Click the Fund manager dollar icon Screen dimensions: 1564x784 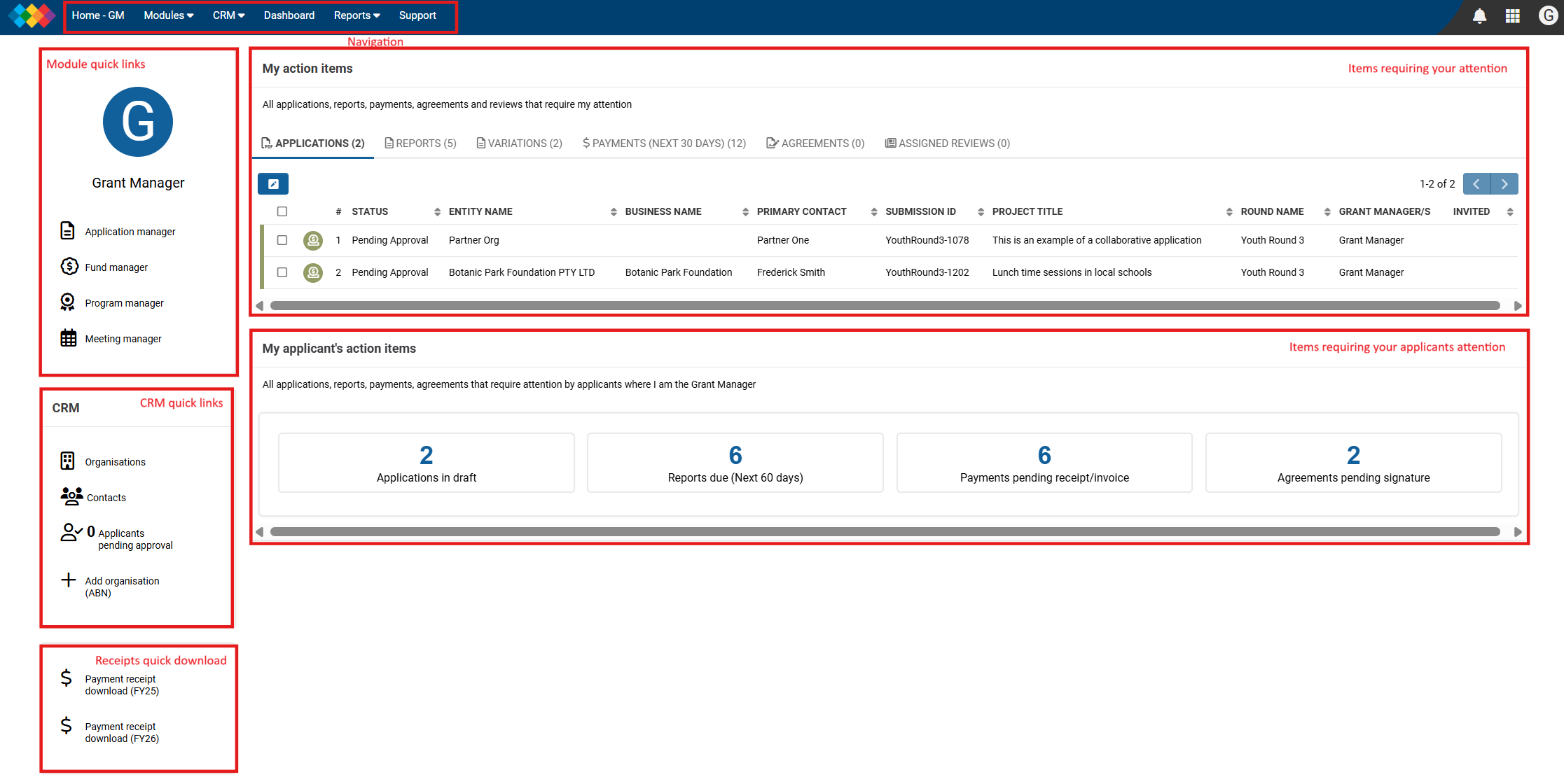point(69,266)
